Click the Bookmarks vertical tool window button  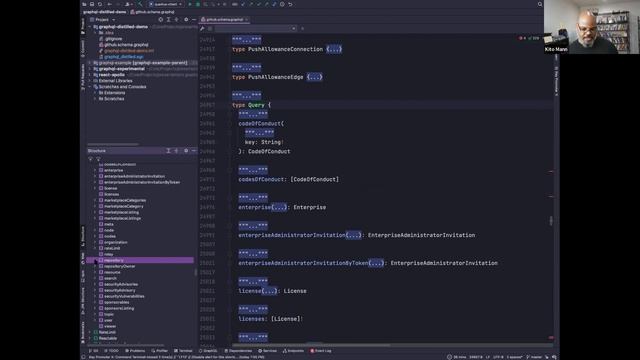pyautogui.click(x=83, y=333)
